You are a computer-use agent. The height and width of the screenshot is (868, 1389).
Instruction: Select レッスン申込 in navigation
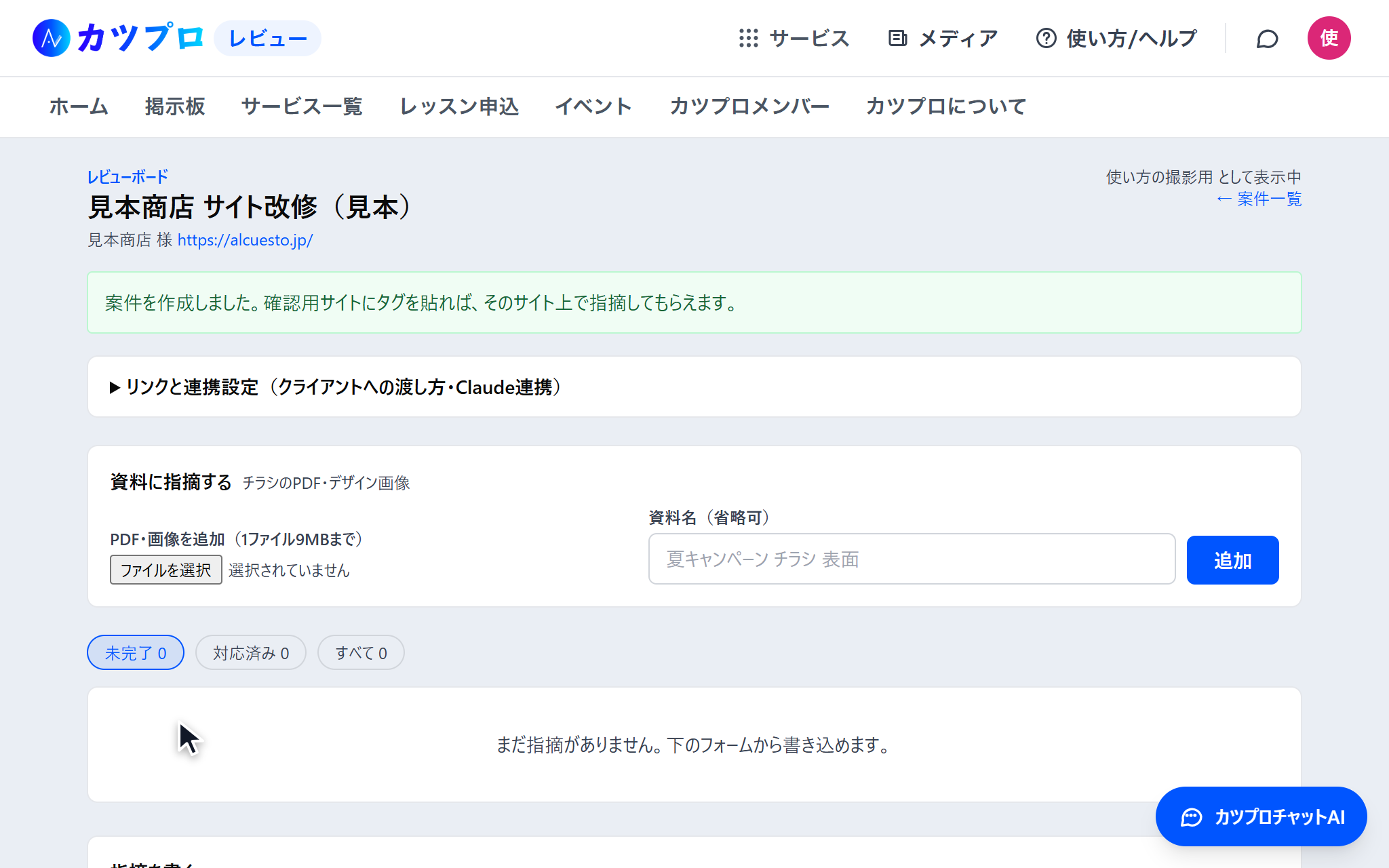coord(459,106)
